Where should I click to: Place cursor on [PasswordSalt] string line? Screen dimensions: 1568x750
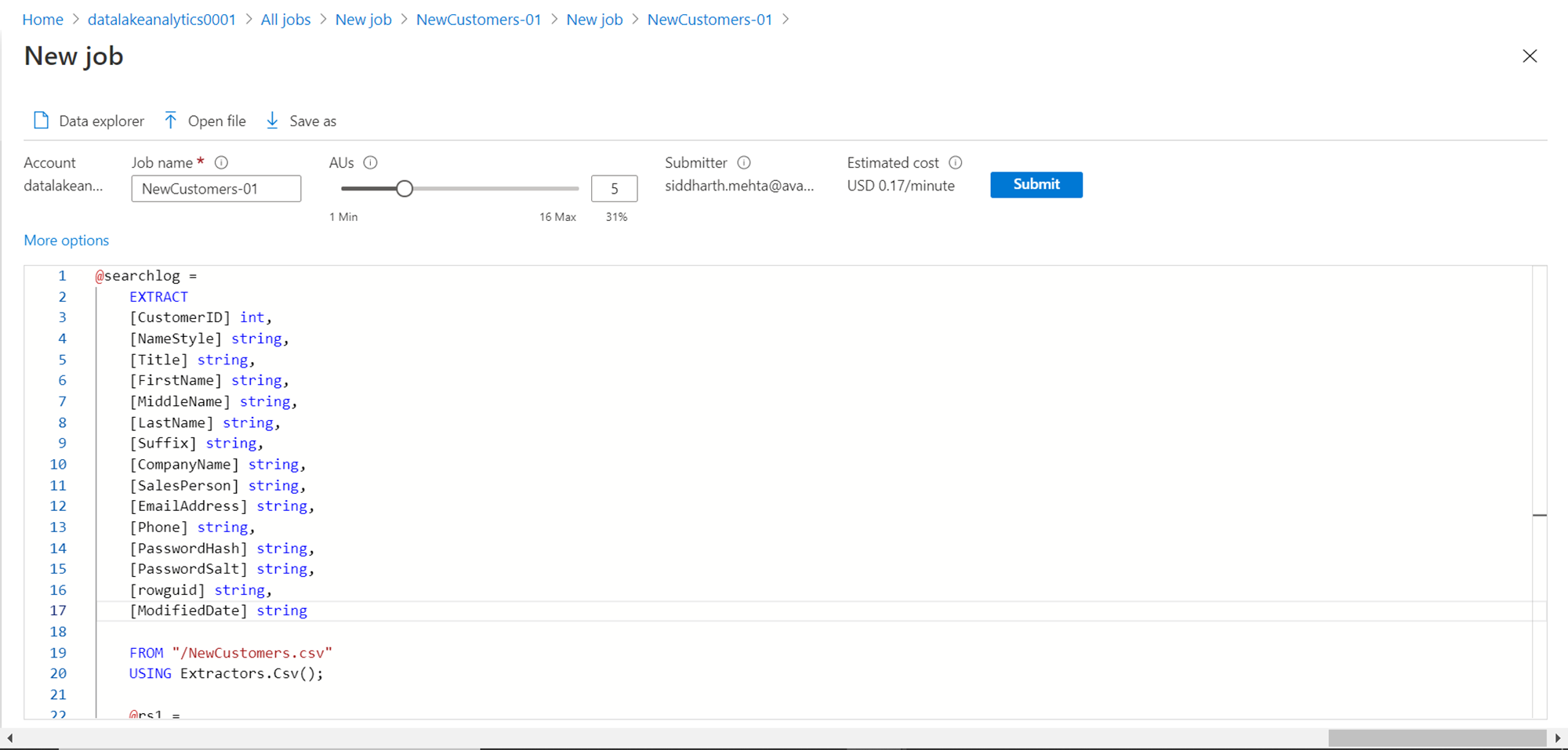tap(222, 569)
